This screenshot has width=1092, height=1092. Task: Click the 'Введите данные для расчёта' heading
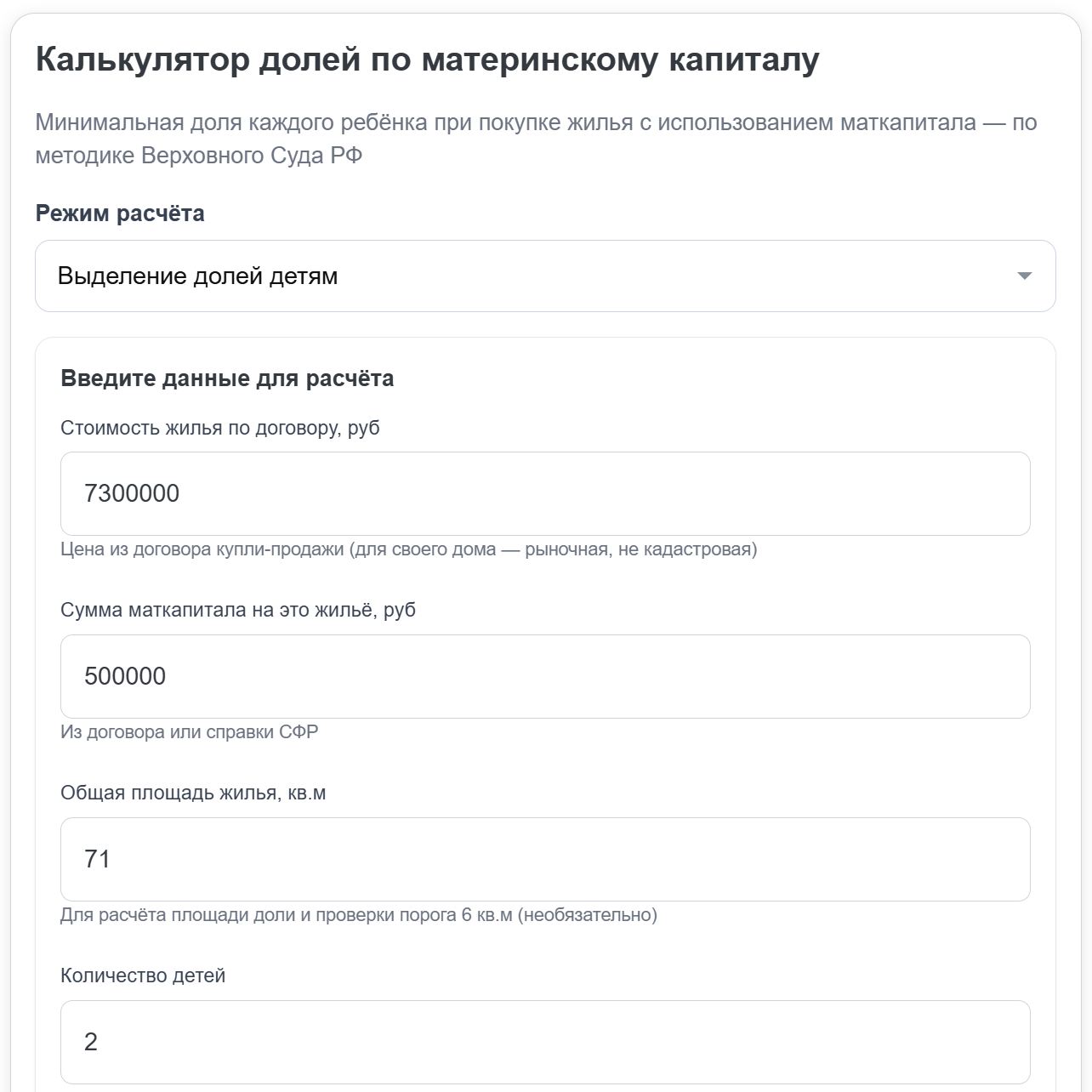227,379
